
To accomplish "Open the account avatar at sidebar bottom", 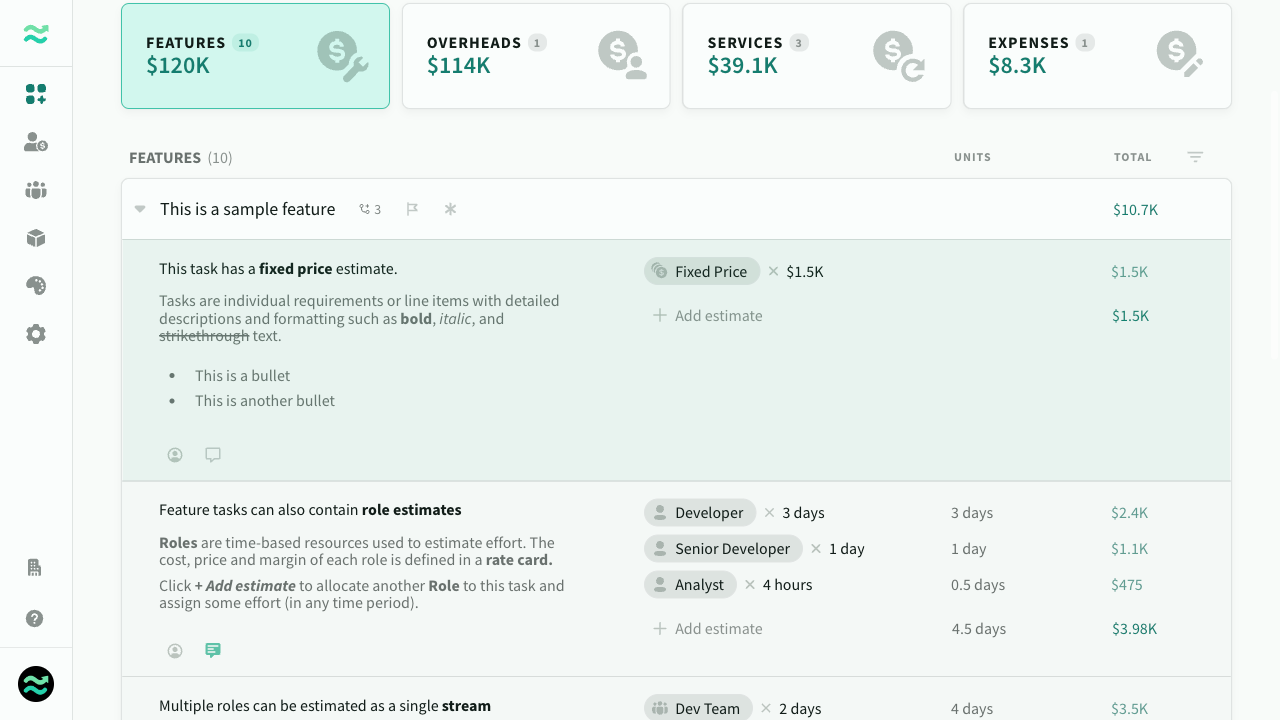I will pos(36,684).
